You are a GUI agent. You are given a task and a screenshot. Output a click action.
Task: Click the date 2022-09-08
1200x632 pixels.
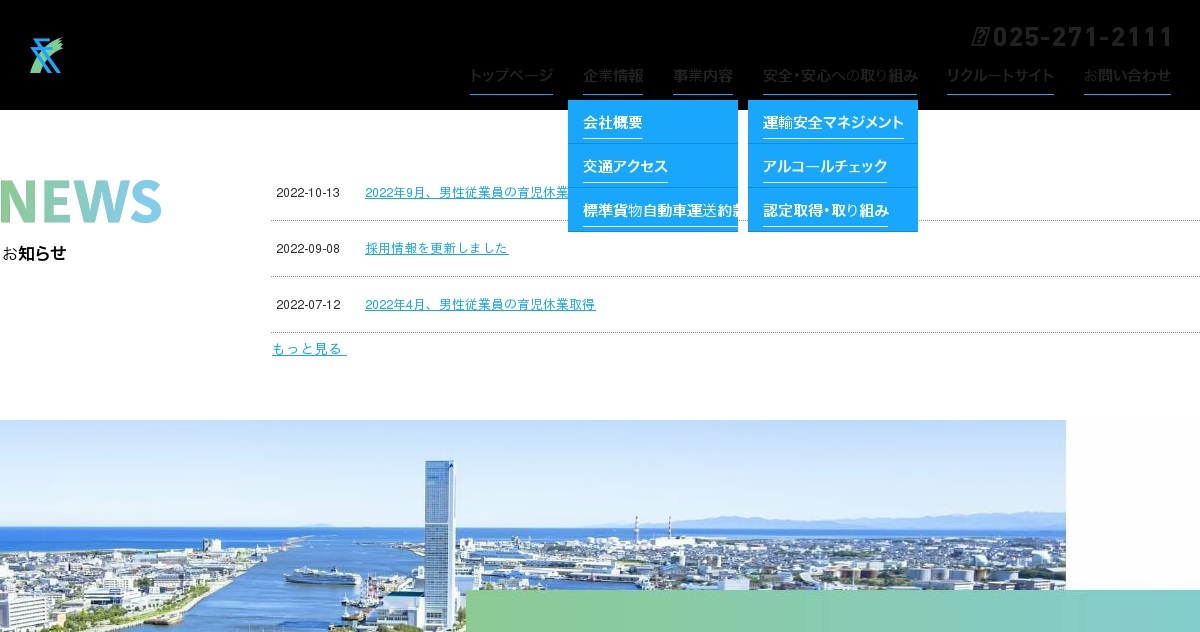click(308, 249)
